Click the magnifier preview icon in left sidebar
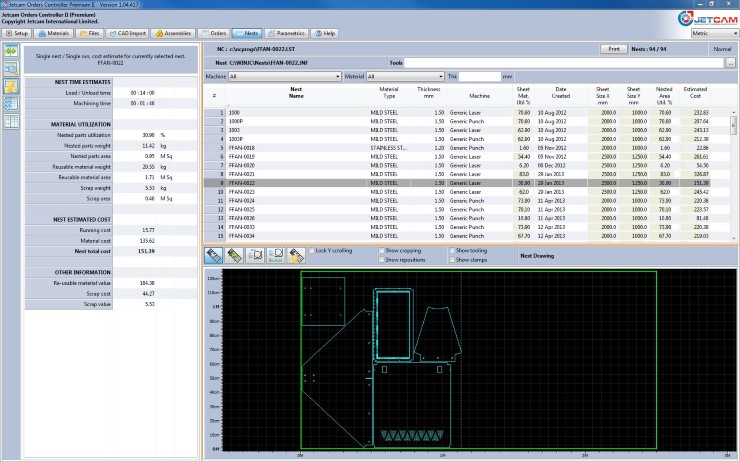Screen dimensions: 740x462 pos(10,68)
